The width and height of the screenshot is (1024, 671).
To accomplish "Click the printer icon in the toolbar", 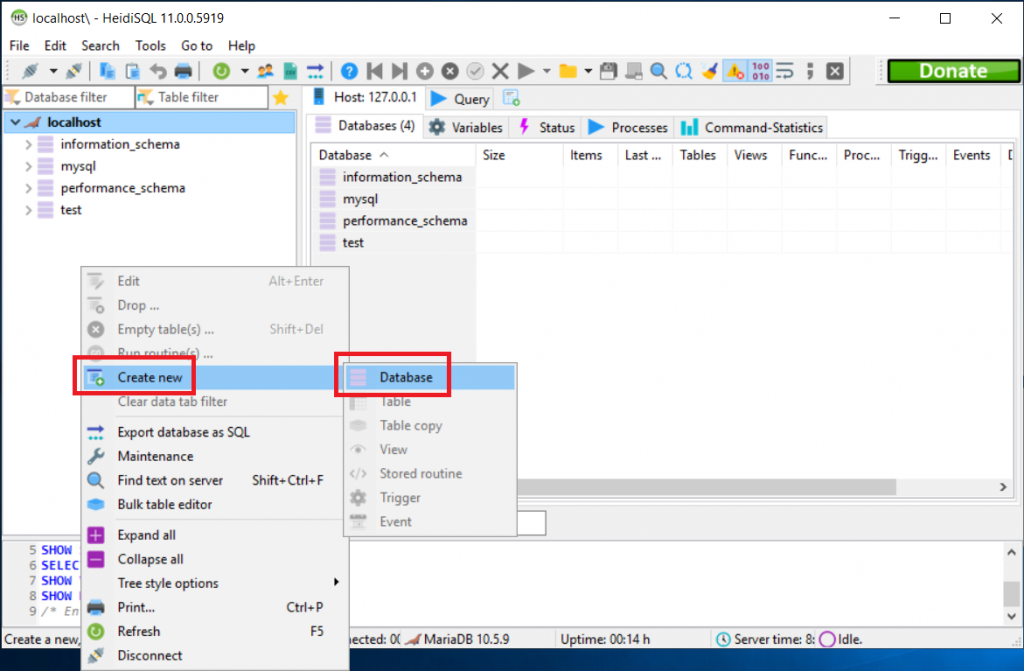I will 184,71.
